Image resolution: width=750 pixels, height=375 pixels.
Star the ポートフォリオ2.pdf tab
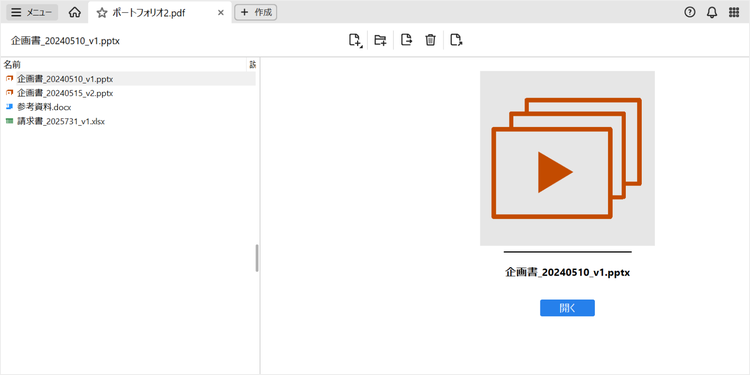coord(101,13)
